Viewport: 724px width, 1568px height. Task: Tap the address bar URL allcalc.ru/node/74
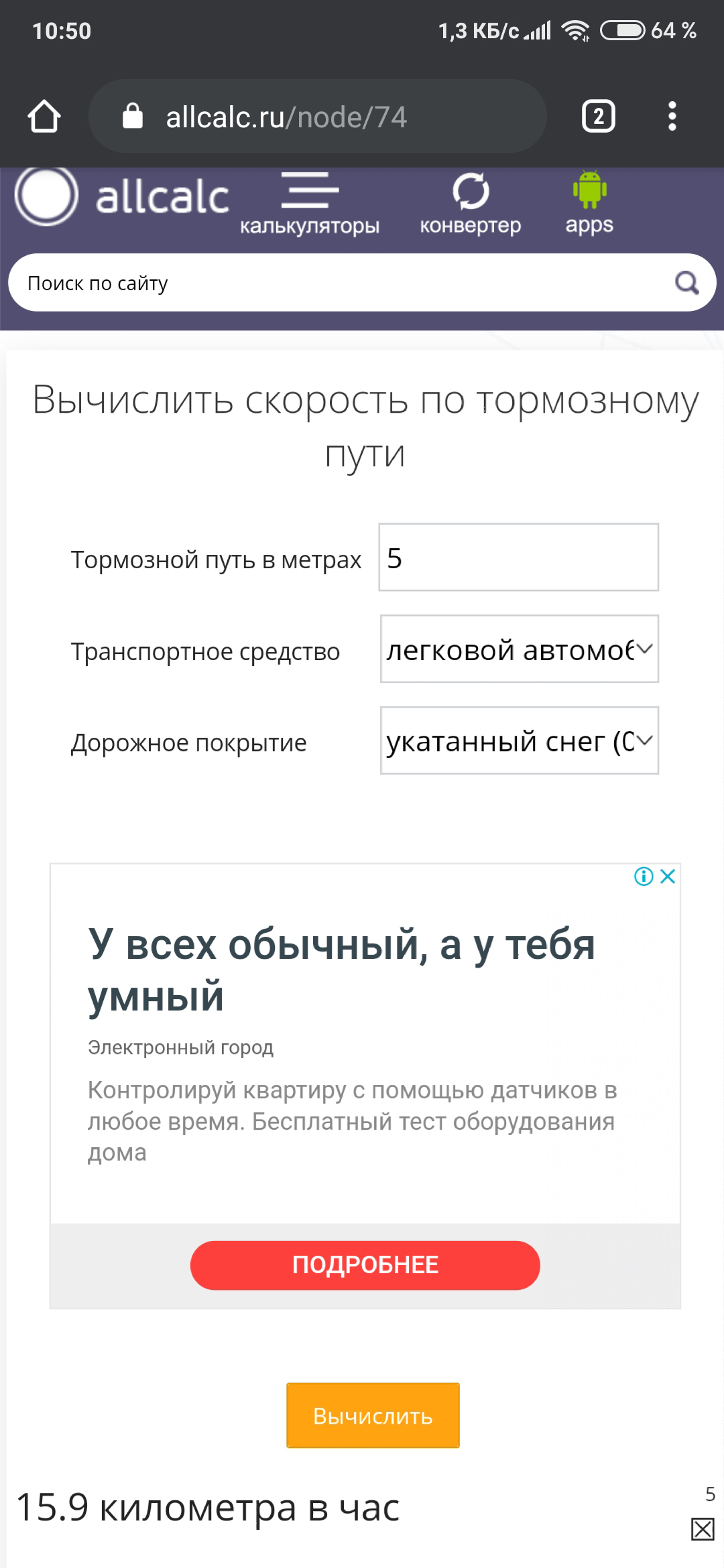coord(286,117)
